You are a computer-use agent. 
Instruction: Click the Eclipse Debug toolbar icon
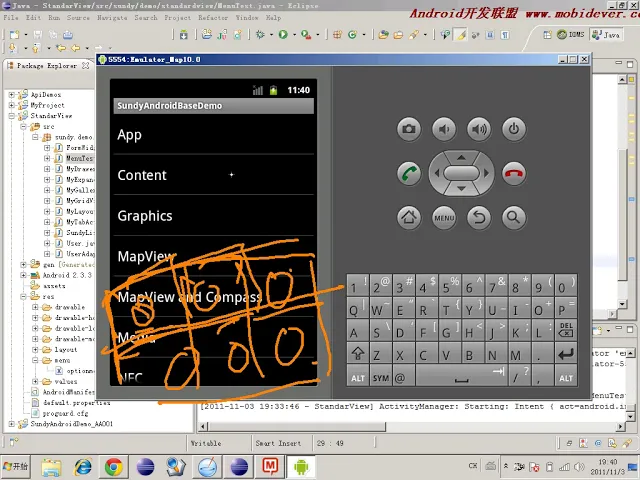[260, 35]
